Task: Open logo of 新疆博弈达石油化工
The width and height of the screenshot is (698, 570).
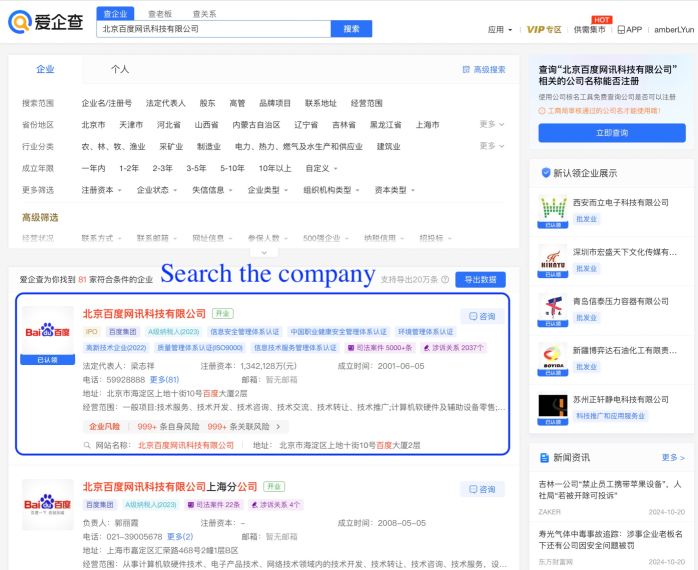Action: click(553, 359)
